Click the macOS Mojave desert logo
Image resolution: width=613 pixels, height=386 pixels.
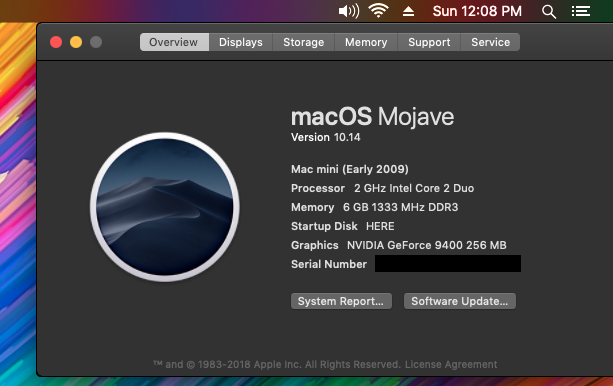coord(165,207)
